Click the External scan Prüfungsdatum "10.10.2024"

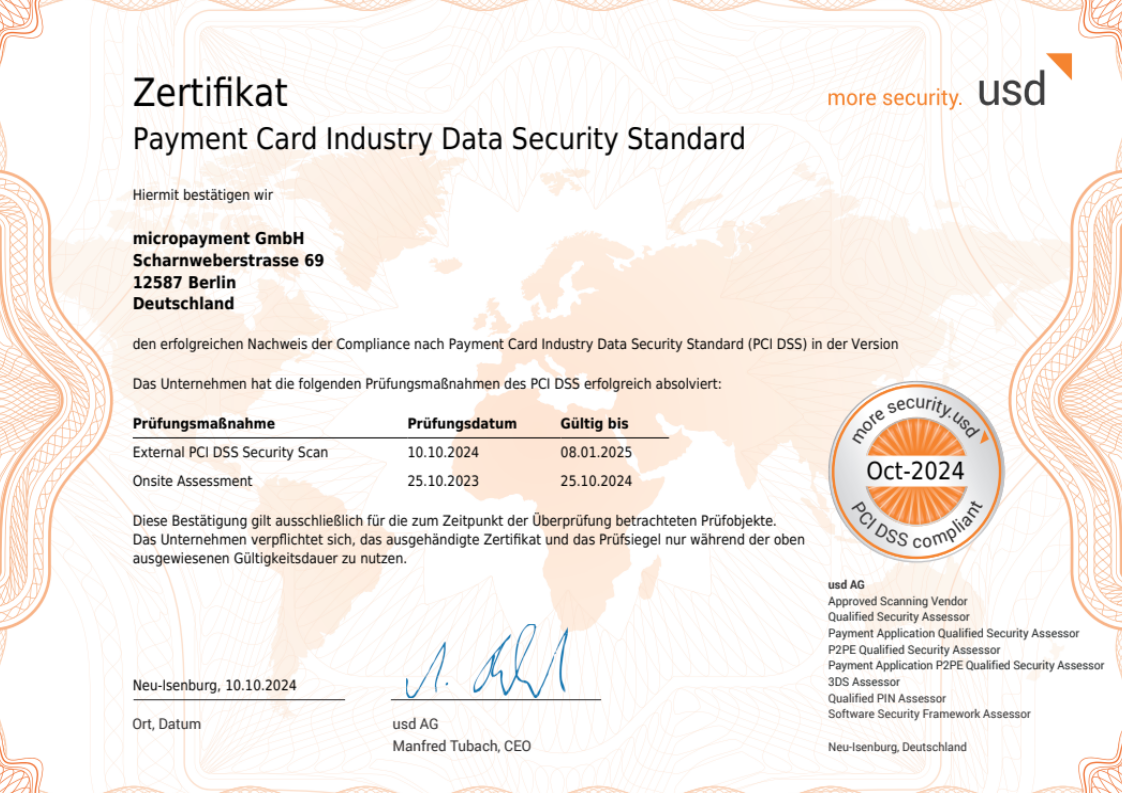(443, 452)
